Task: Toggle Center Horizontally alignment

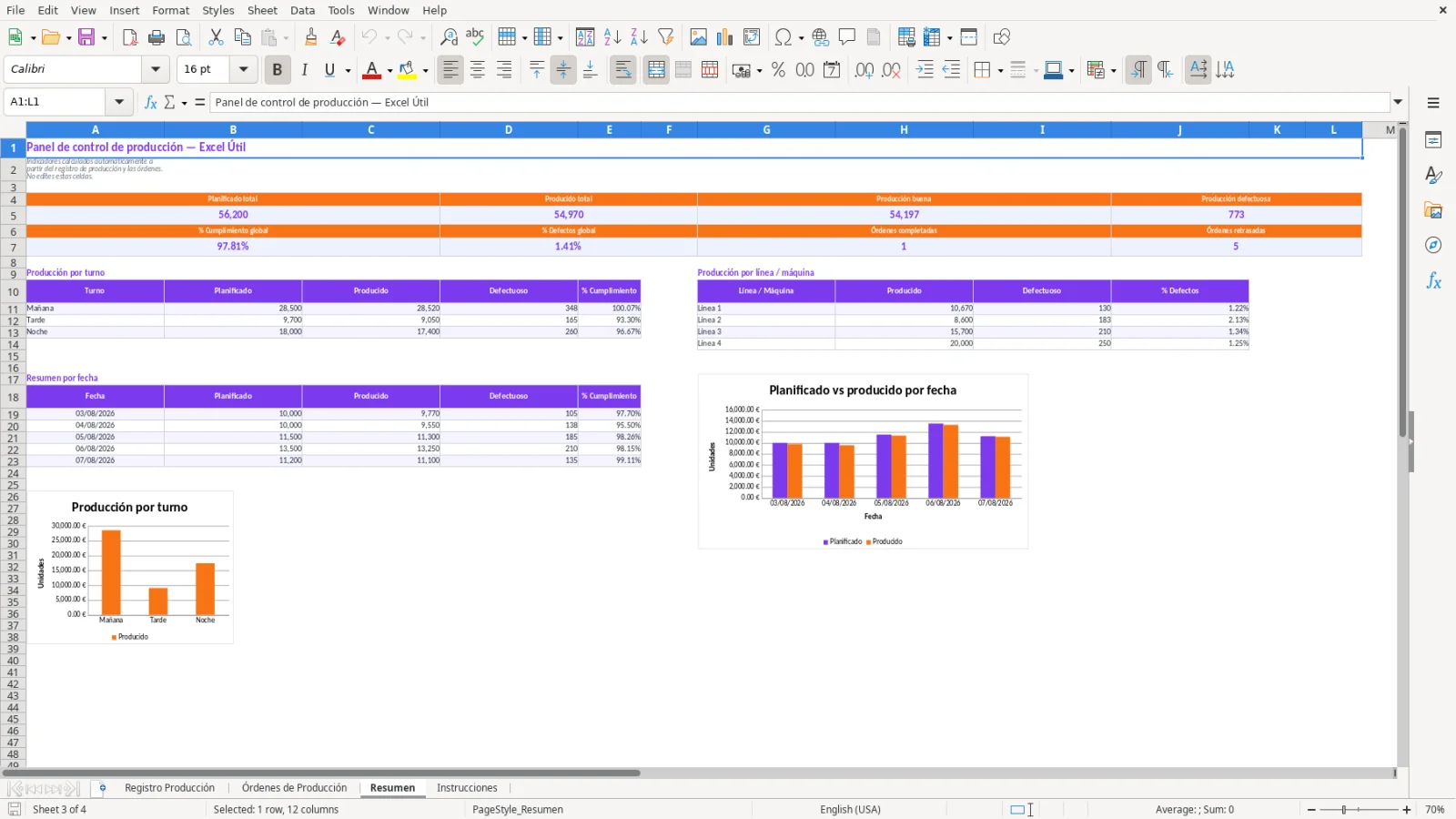Action: coord(477,70)
